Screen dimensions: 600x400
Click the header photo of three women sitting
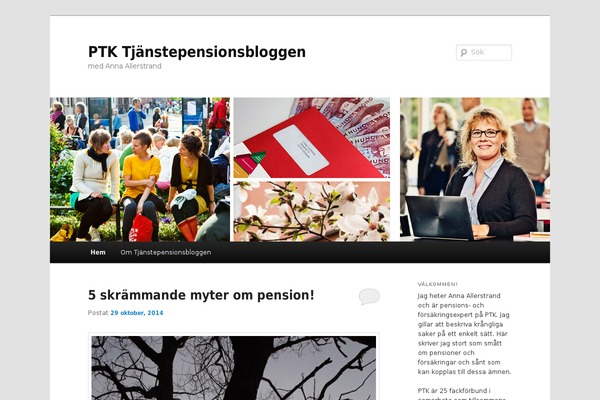pyautogui.click(x=140, y=169)
